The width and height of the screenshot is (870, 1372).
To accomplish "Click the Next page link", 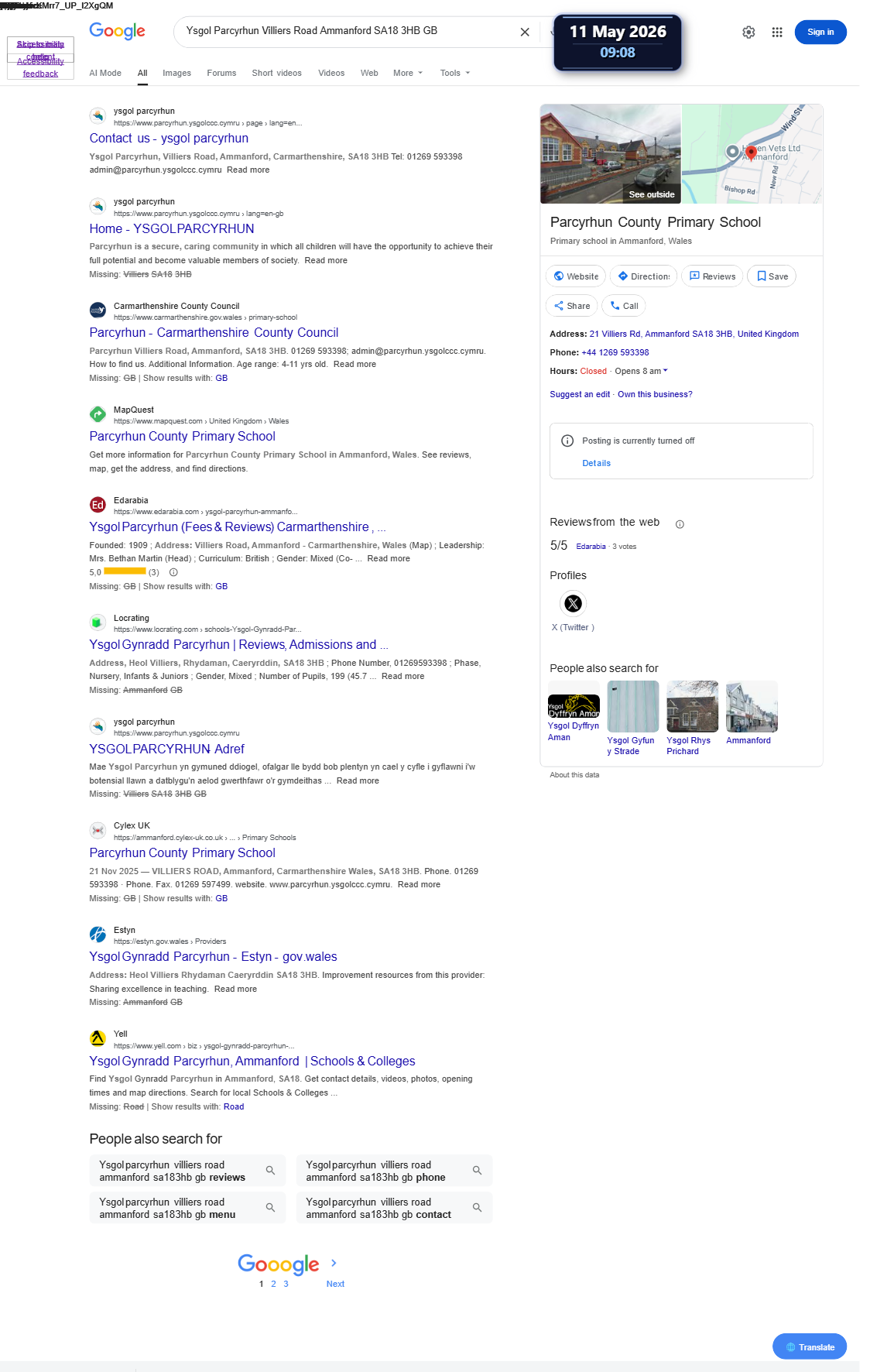I will (335, 1284).
